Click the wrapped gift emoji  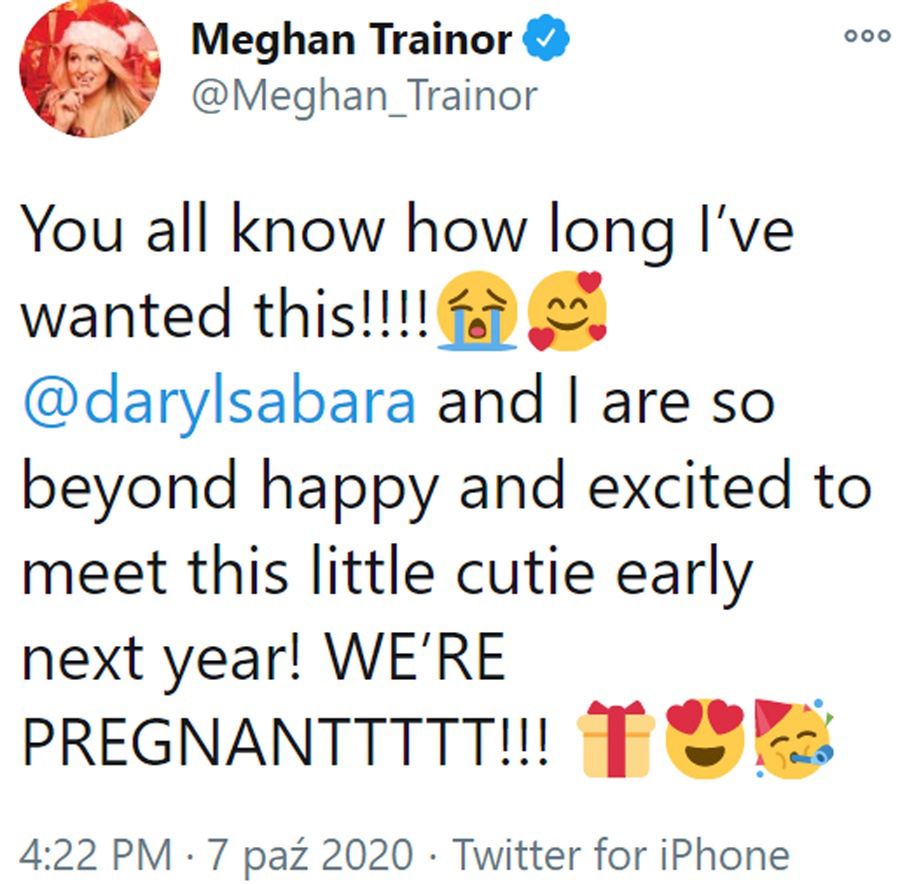[x=616, y=741]
